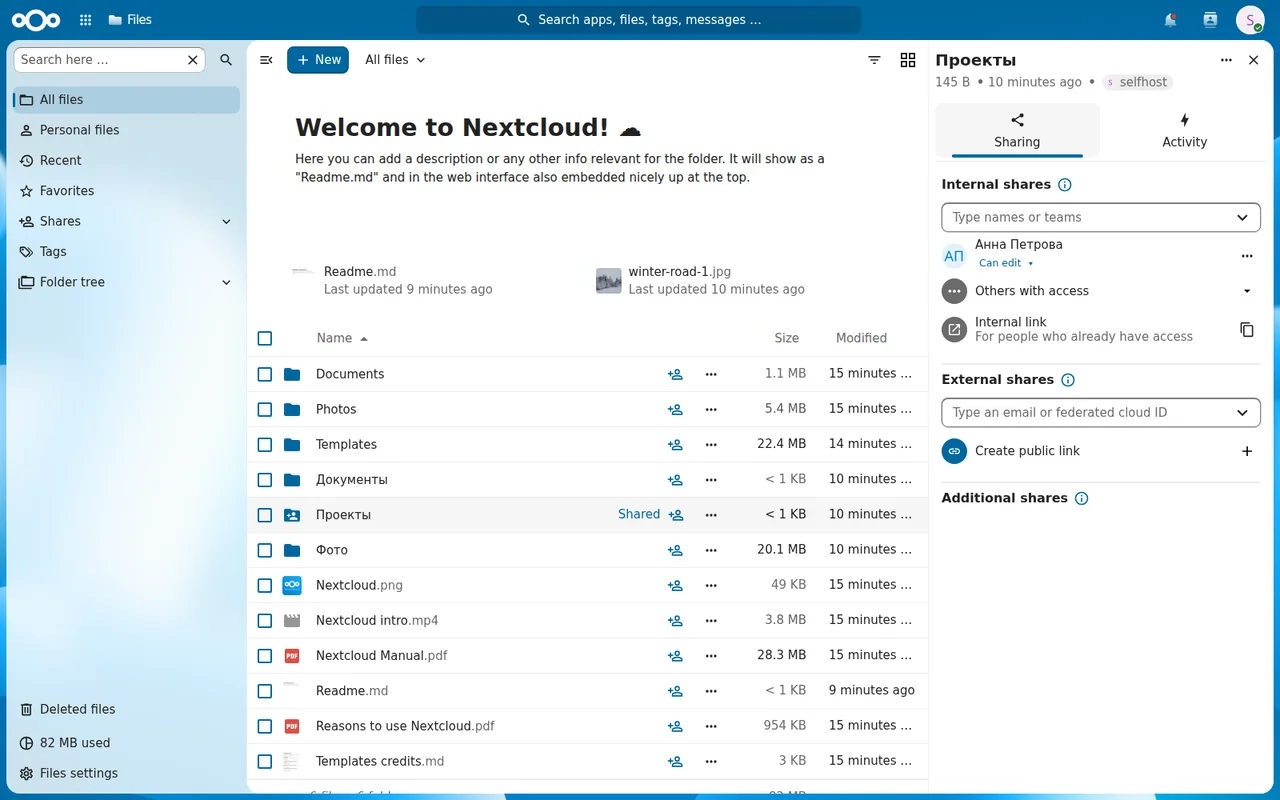Open Personal files view
The image size is (1280, 800).
(126, 130)
